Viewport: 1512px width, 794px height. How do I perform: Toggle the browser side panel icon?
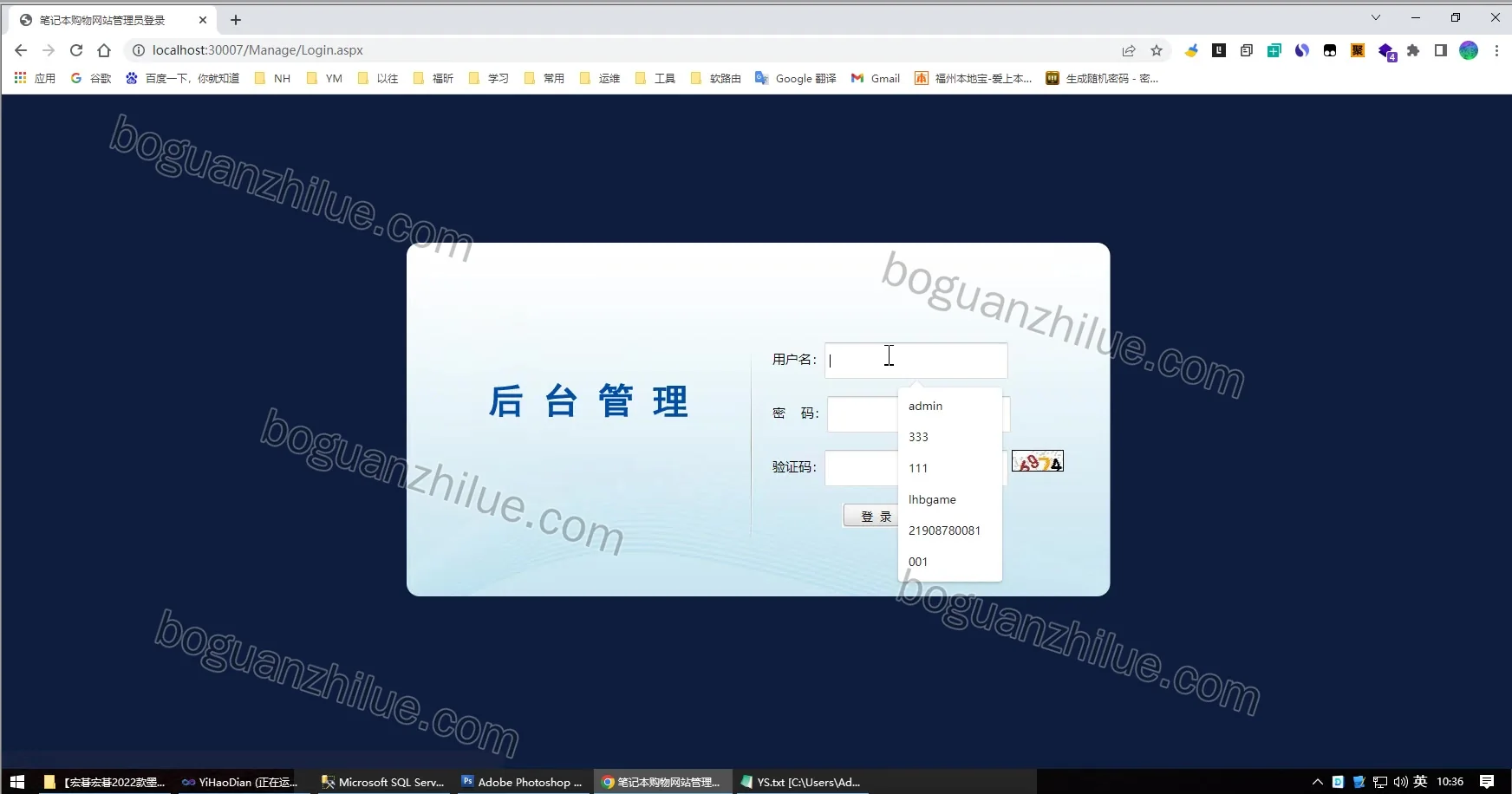(1441, 50)
